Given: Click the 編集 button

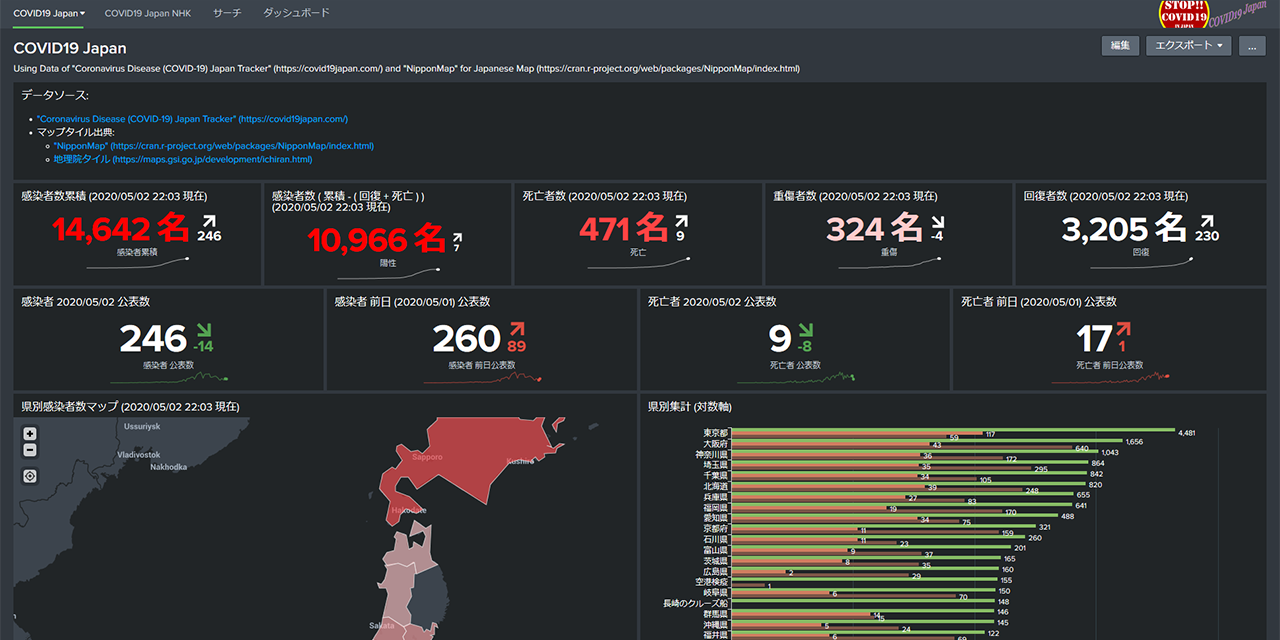Looking at the screenshot, I should (x=1120, y=45).
